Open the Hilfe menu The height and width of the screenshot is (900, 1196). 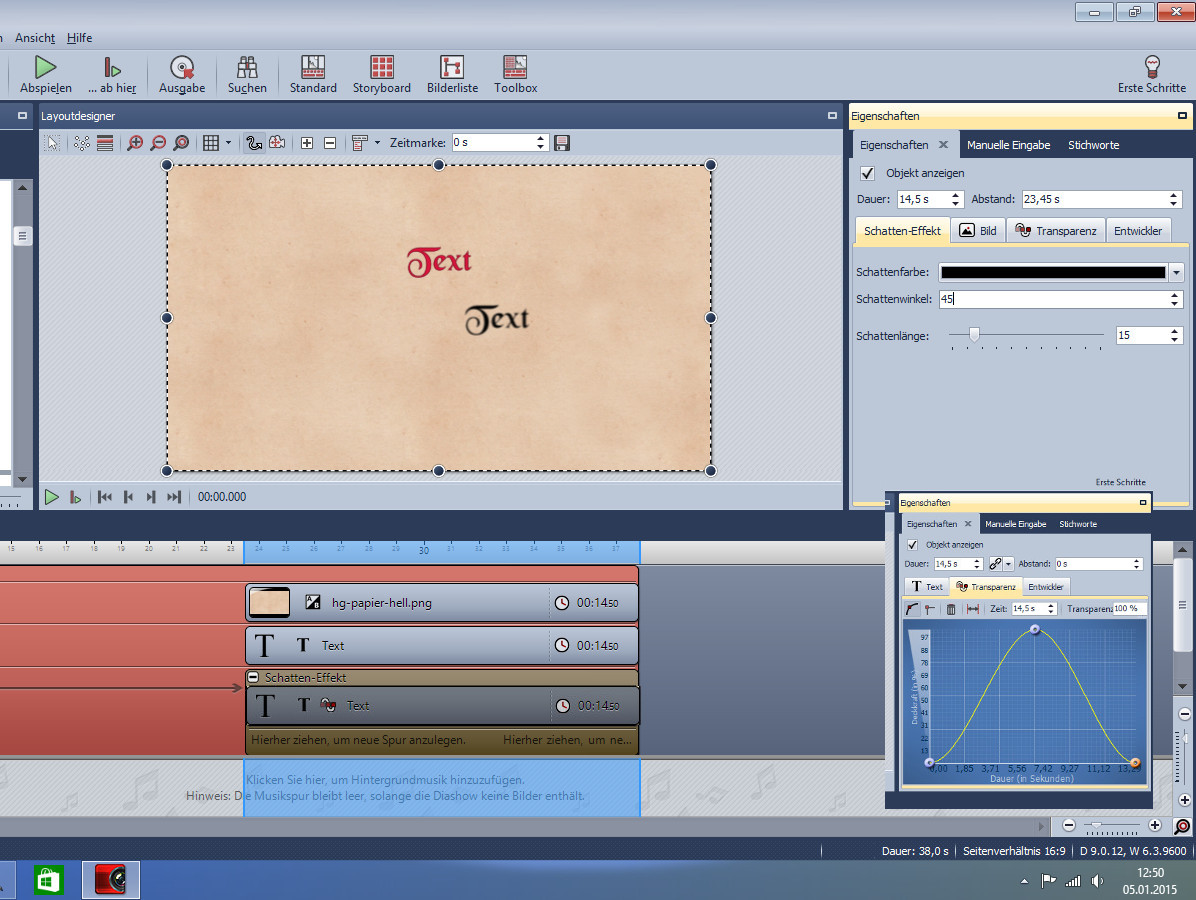79,38
